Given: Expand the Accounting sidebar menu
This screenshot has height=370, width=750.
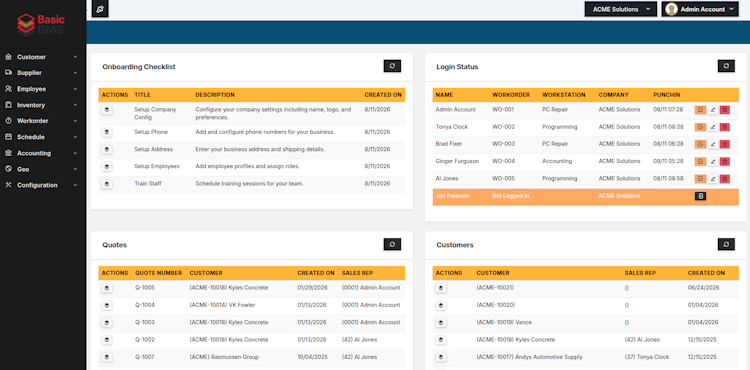Looking at the screenshot, I should point(42,153).
